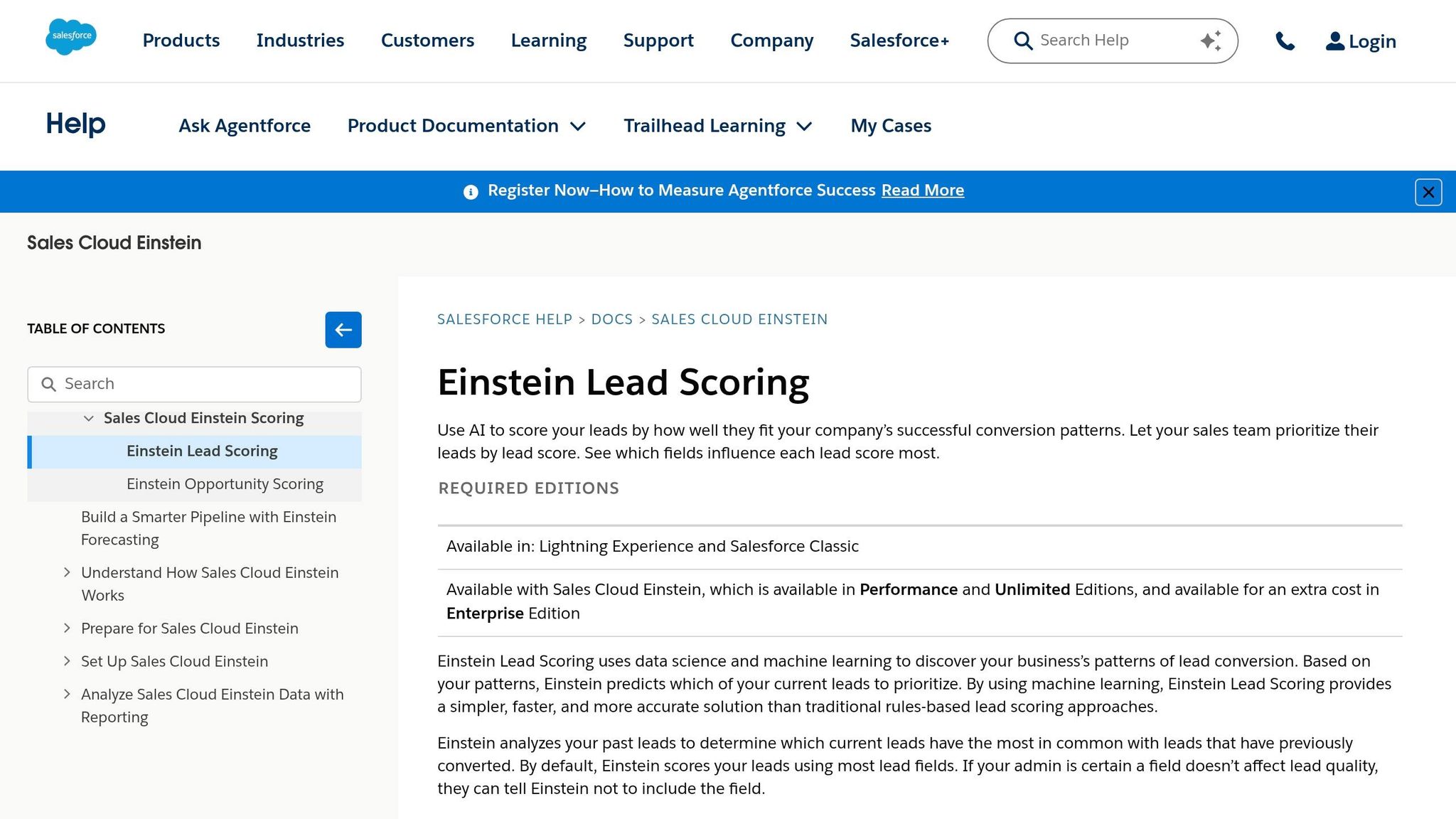The image size is (1456, 819).
Task: Collapse the table of contents with the arrow button
Action: click(x=343, y=330)
